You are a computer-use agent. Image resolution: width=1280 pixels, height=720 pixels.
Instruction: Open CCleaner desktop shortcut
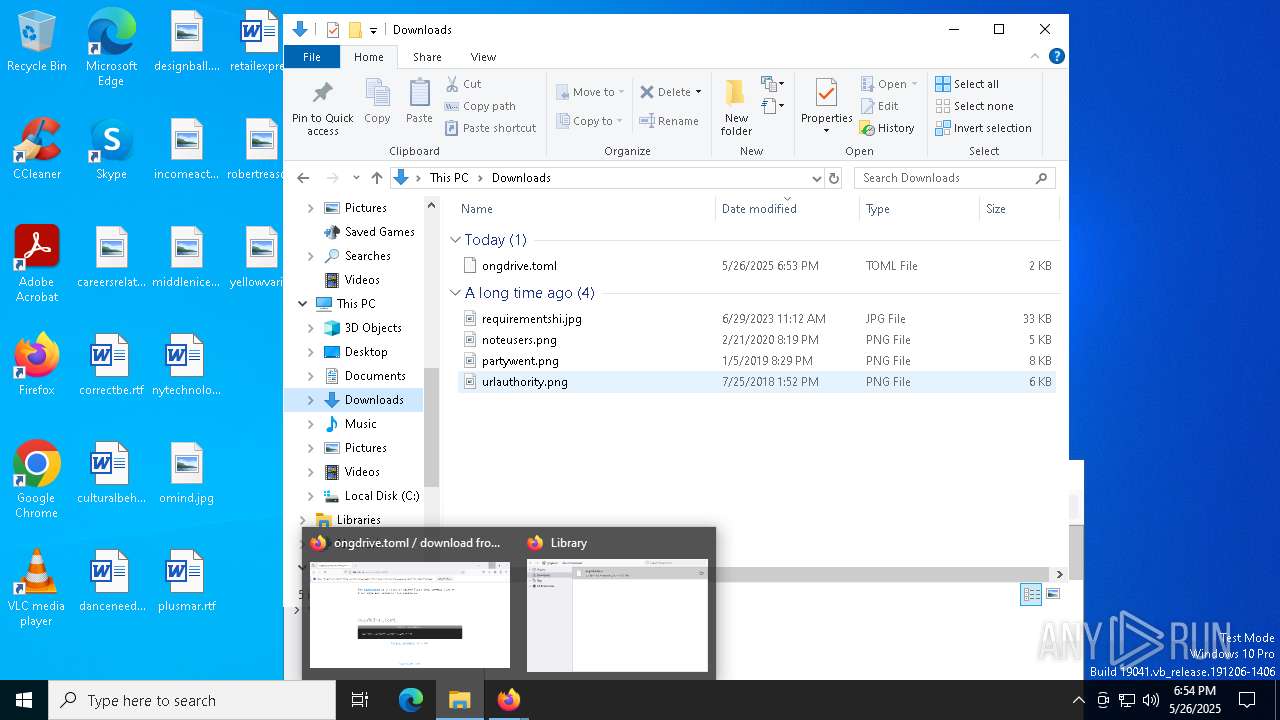point(36,149)
